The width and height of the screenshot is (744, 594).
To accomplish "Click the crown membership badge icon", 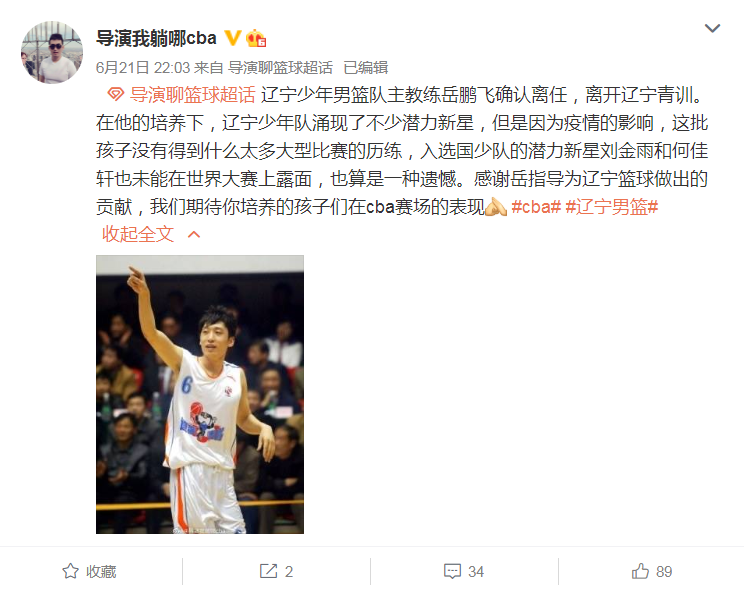I will coord(256,38).
